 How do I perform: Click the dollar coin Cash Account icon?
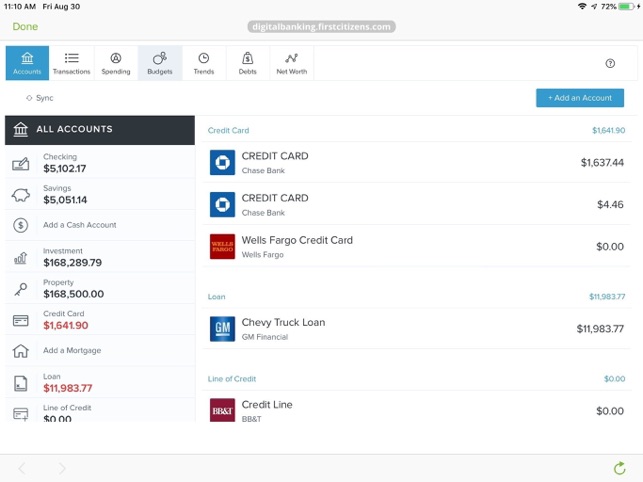pyautogui.click(x=21, y=225)
